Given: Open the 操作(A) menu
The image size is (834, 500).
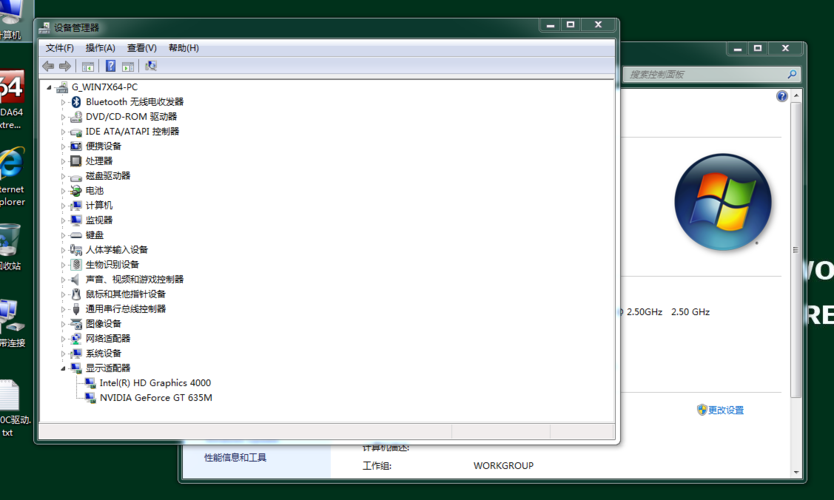Looking at the screenshot, I should point(101,48).
